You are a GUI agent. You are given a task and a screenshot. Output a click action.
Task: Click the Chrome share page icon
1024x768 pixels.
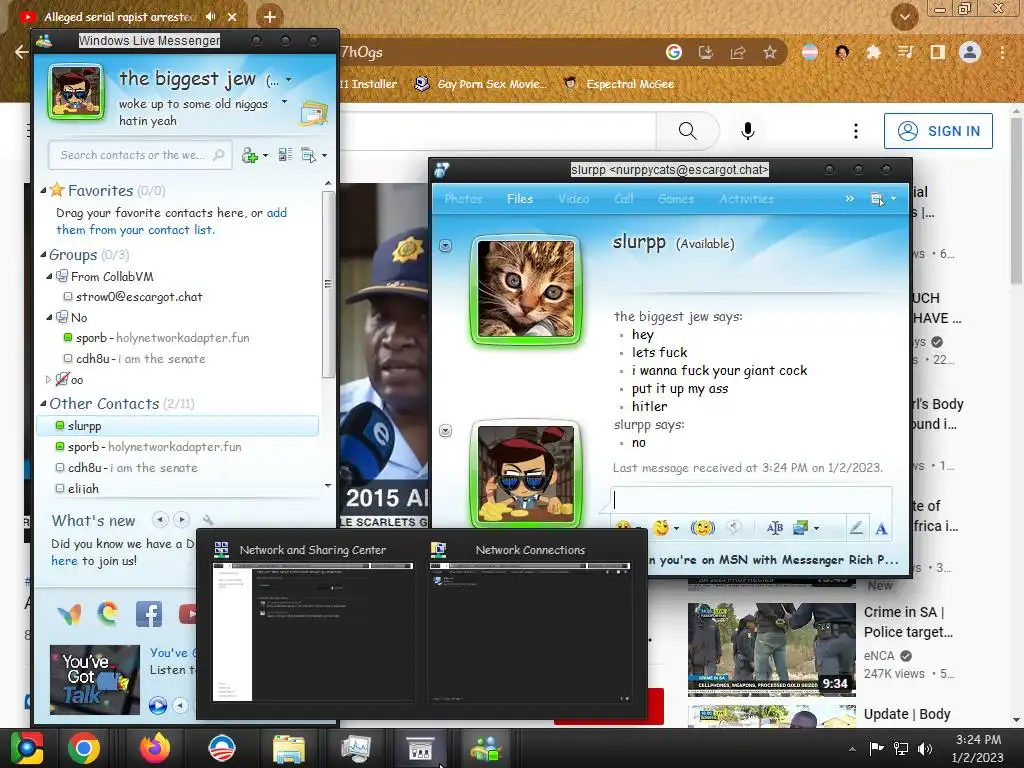tap(738, 52)
